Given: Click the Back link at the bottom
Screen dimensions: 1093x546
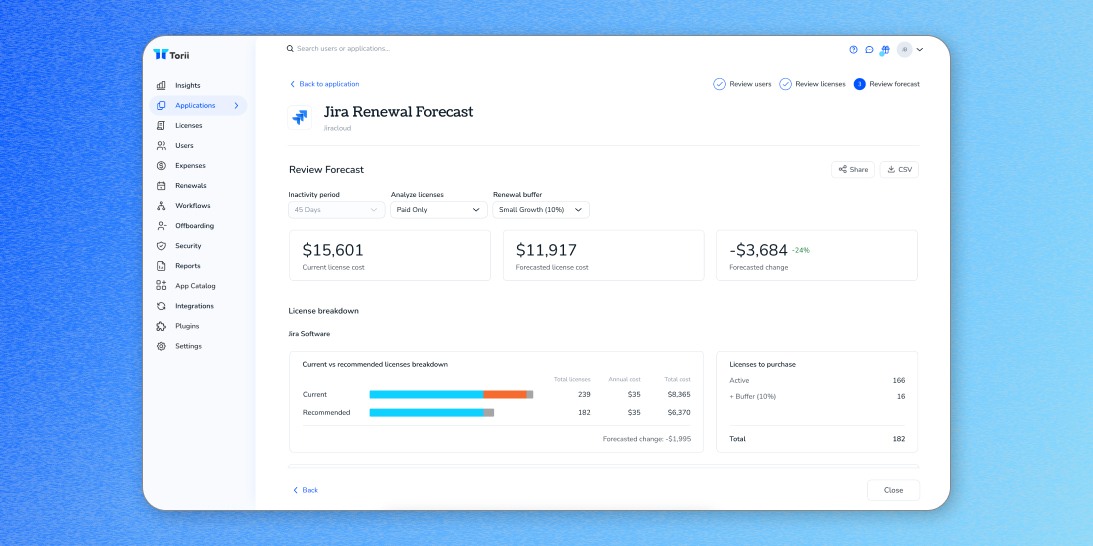Looking at the screenshot, I should 305,490.
